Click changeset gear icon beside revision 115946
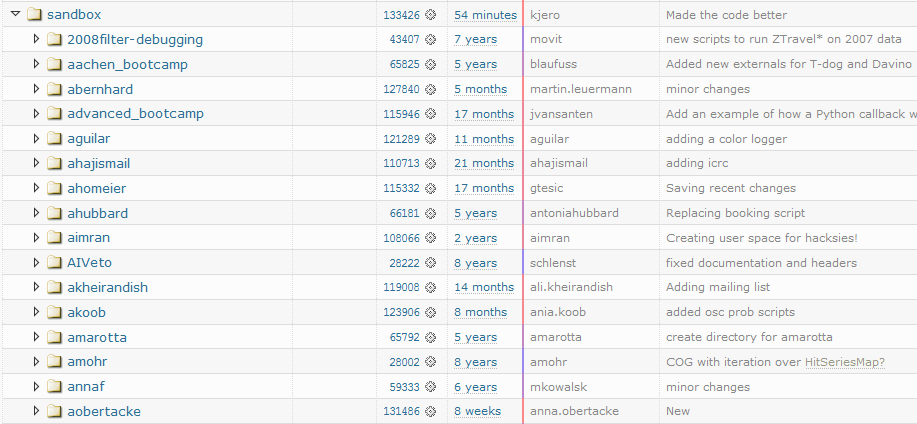 click(431, 114)
